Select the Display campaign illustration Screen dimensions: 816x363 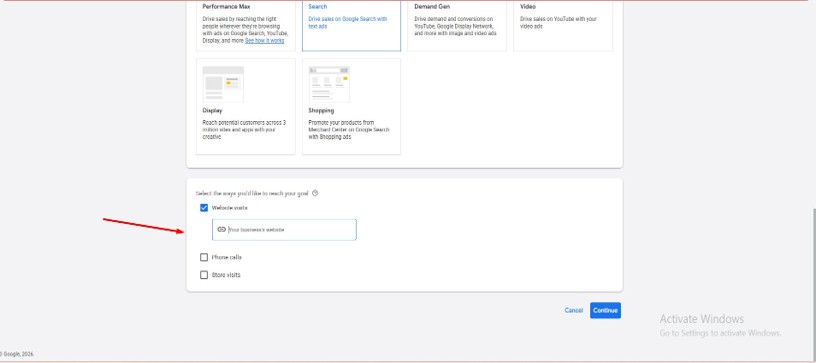[223, 83]
